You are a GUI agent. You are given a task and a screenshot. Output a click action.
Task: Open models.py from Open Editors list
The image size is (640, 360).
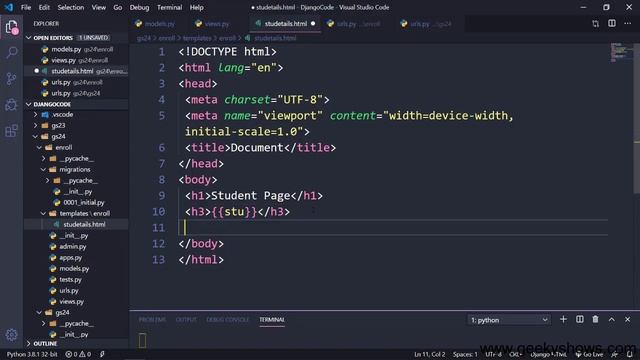(x=77, y=49)
